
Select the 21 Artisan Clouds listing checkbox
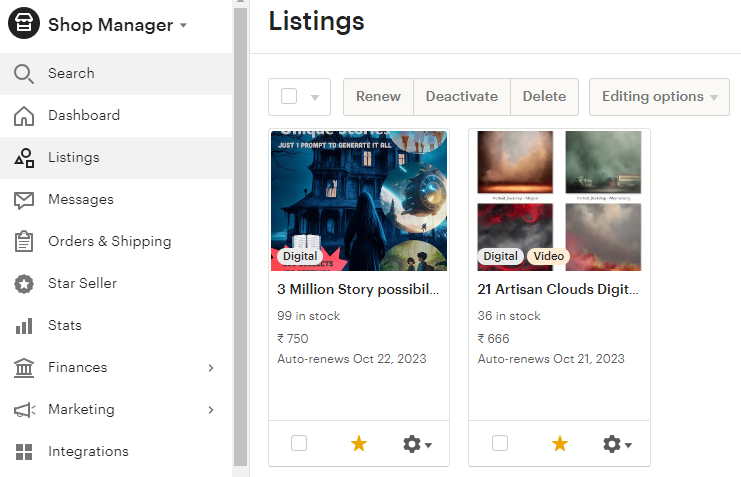point(500,443)
